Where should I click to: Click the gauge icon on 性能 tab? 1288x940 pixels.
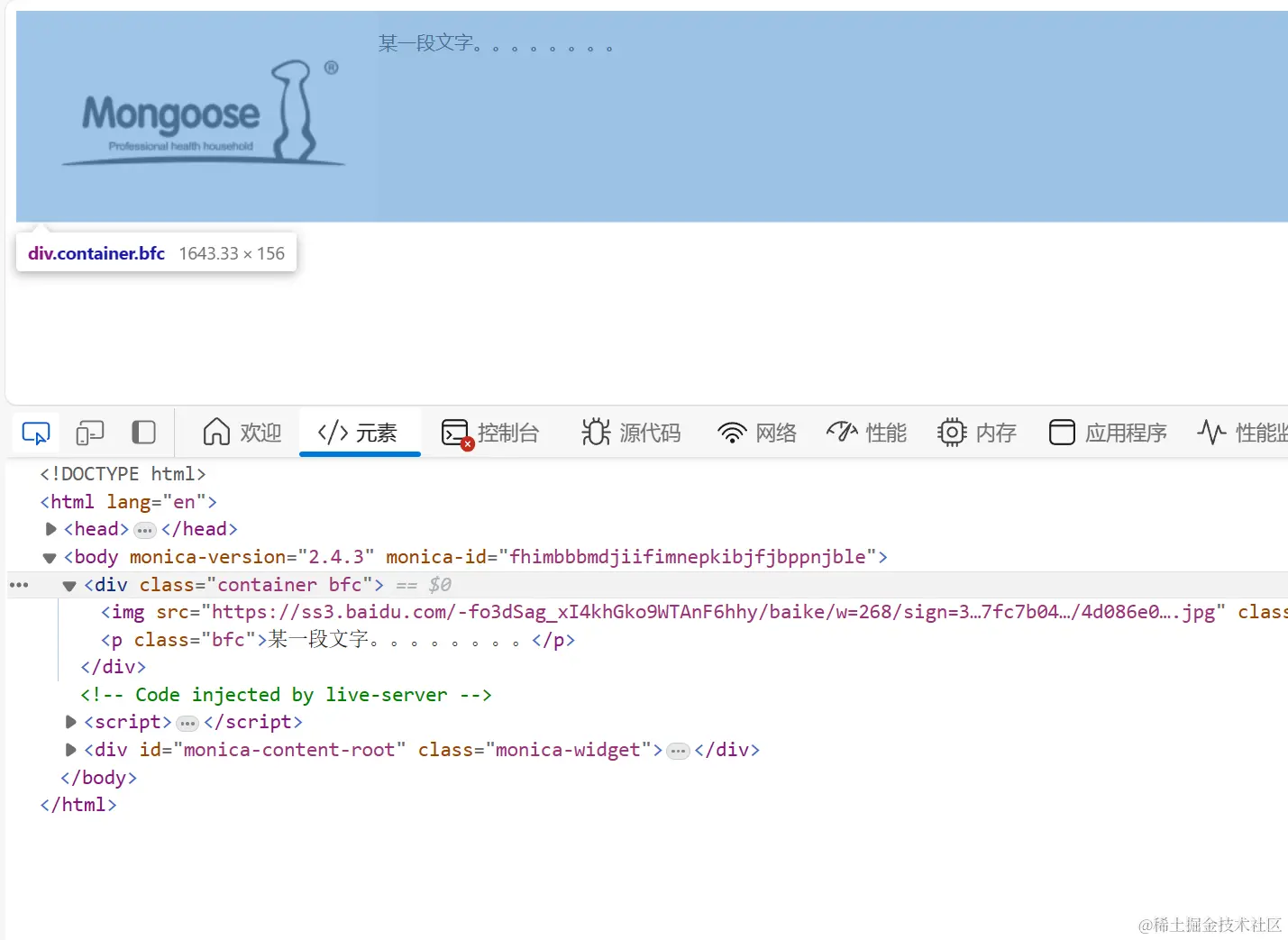point(842,433)
